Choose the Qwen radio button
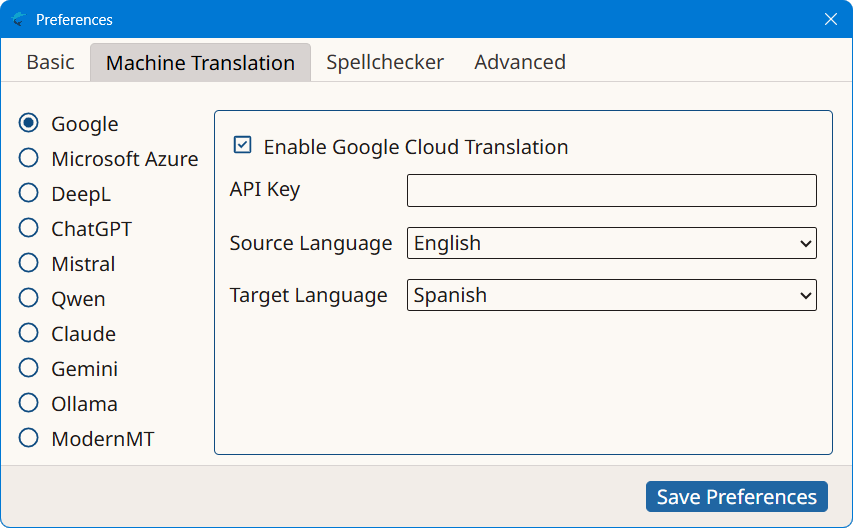Image resolution: width=853 pixels, height=528 pixels. tap(28, 298)
